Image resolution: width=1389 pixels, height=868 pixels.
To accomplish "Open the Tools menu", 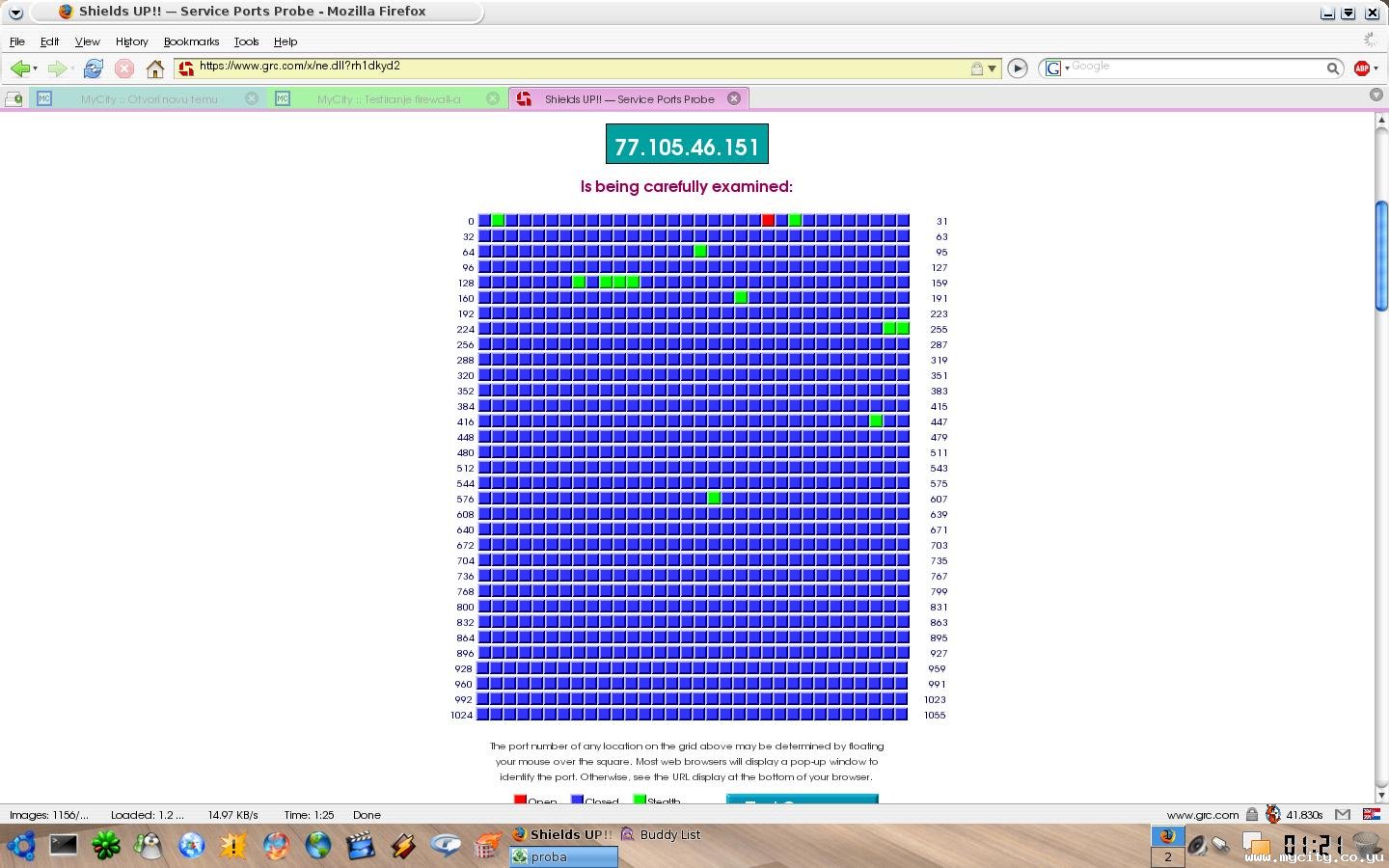I will 246,41.
